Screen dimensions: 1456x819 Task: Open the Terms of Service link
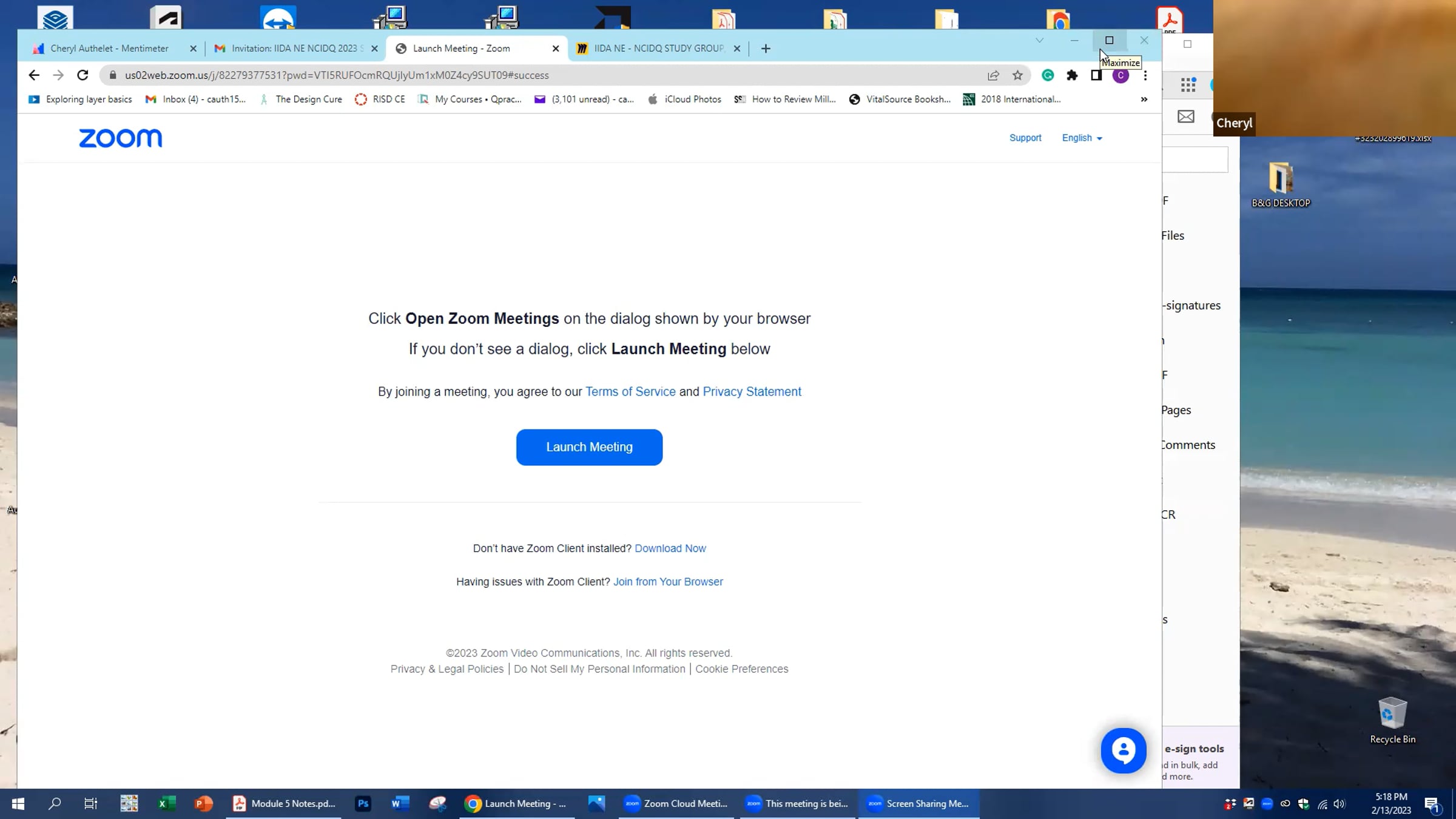pyautogui.click(x=630, y=392)
